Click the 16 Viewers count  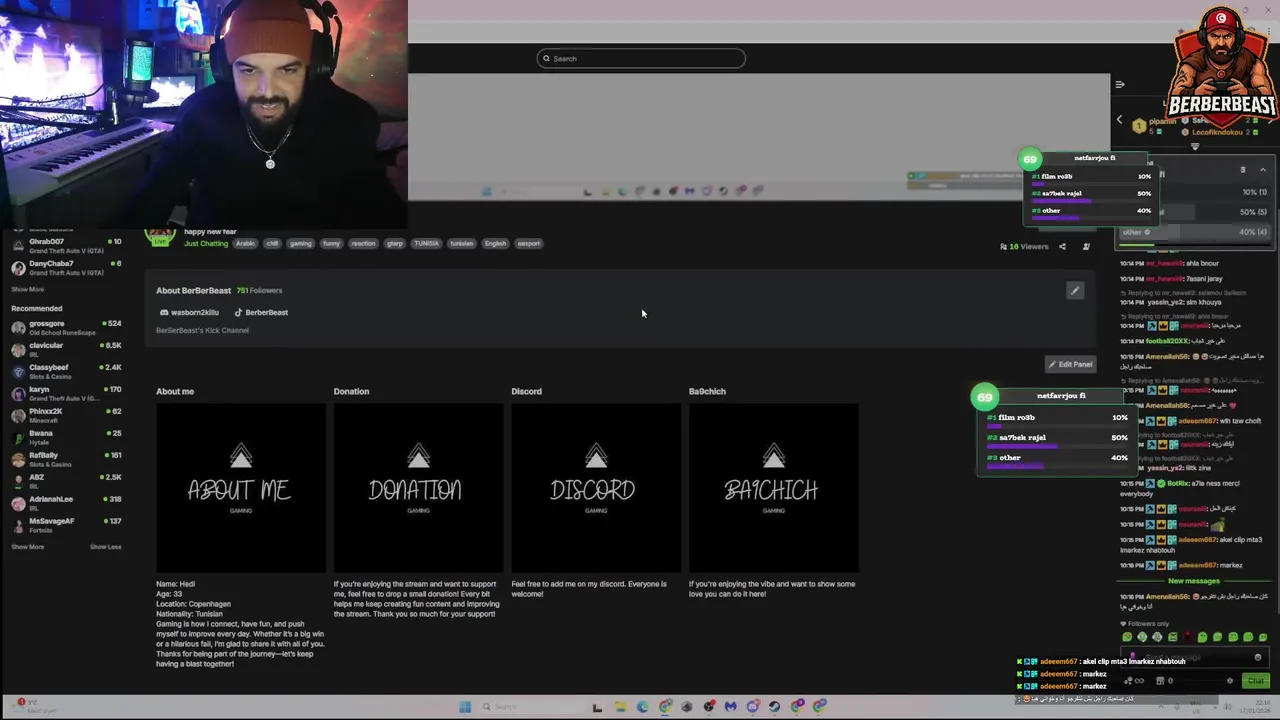pyautogui.click(x=1025, y=246)
